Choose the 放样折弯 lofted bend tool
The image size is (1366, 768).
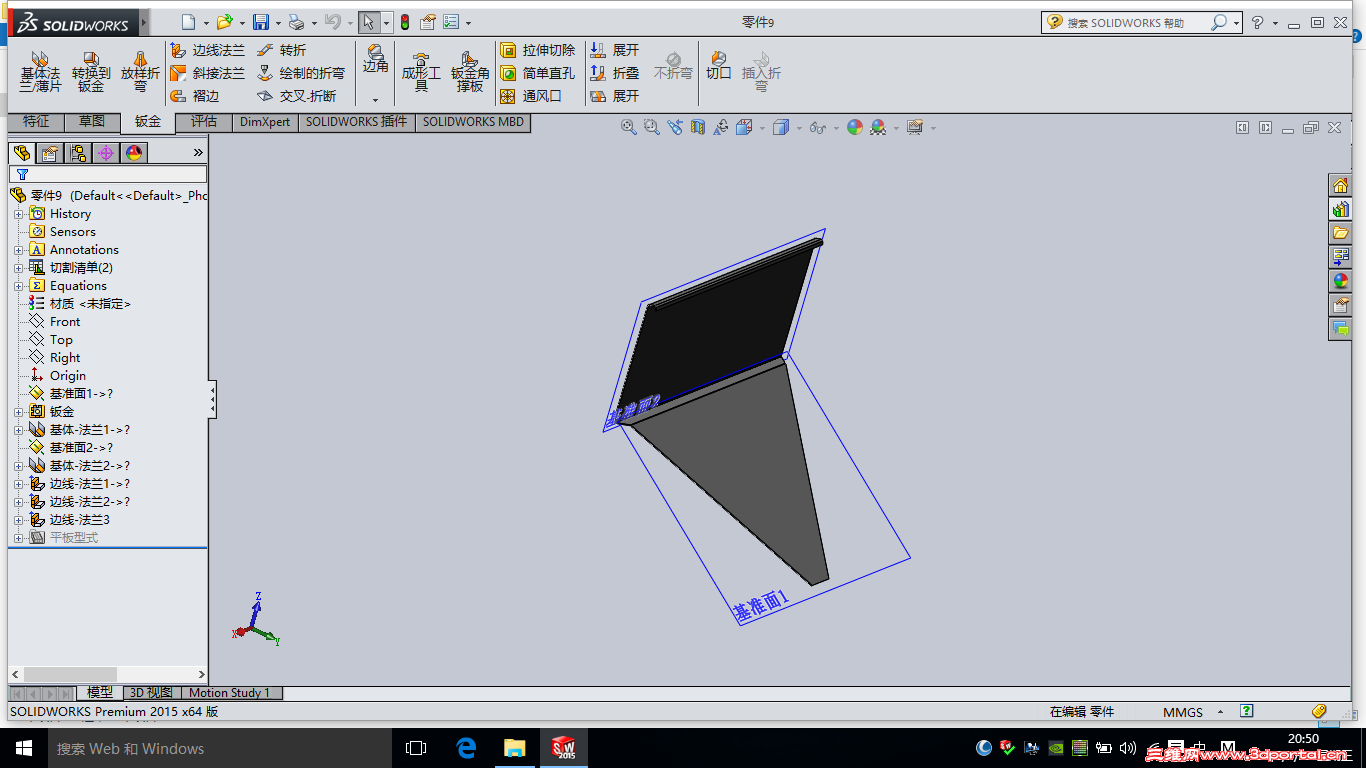point(140,72)
